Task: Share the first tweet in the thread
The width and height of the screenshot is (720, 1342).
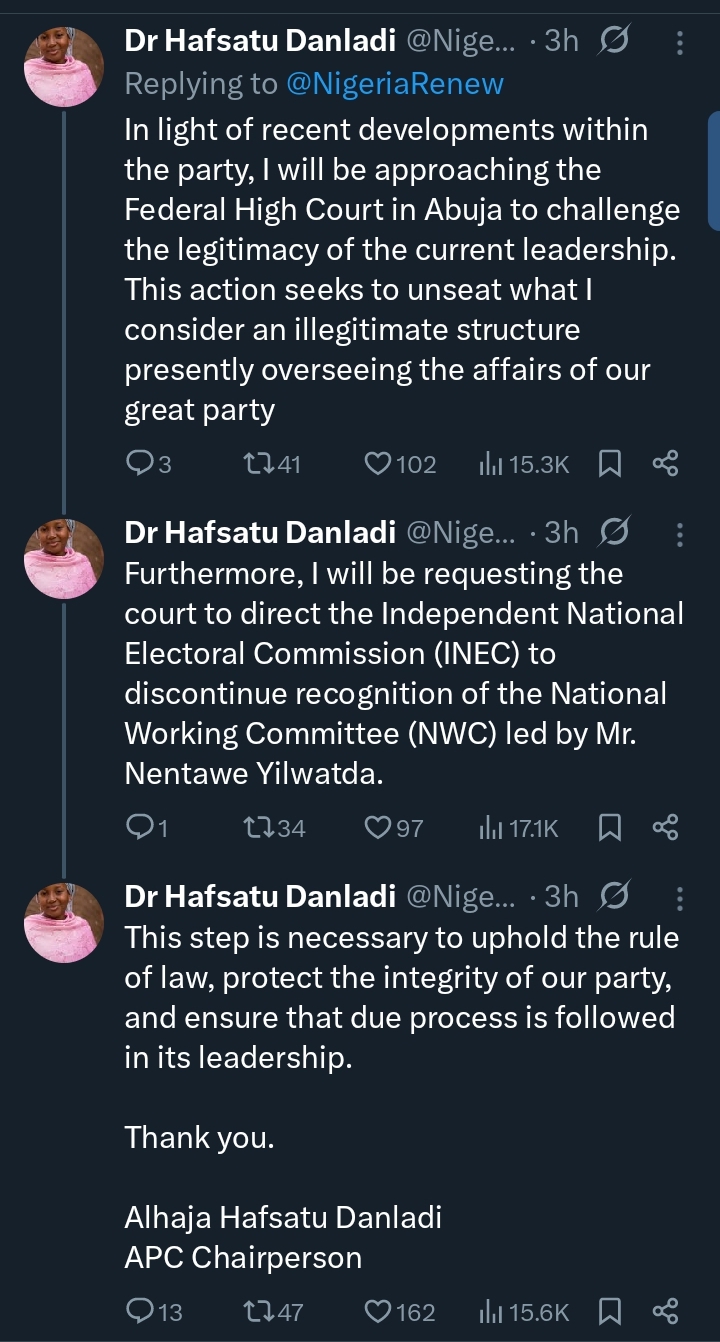Action: pyautogui.click(x=665, y=464)
